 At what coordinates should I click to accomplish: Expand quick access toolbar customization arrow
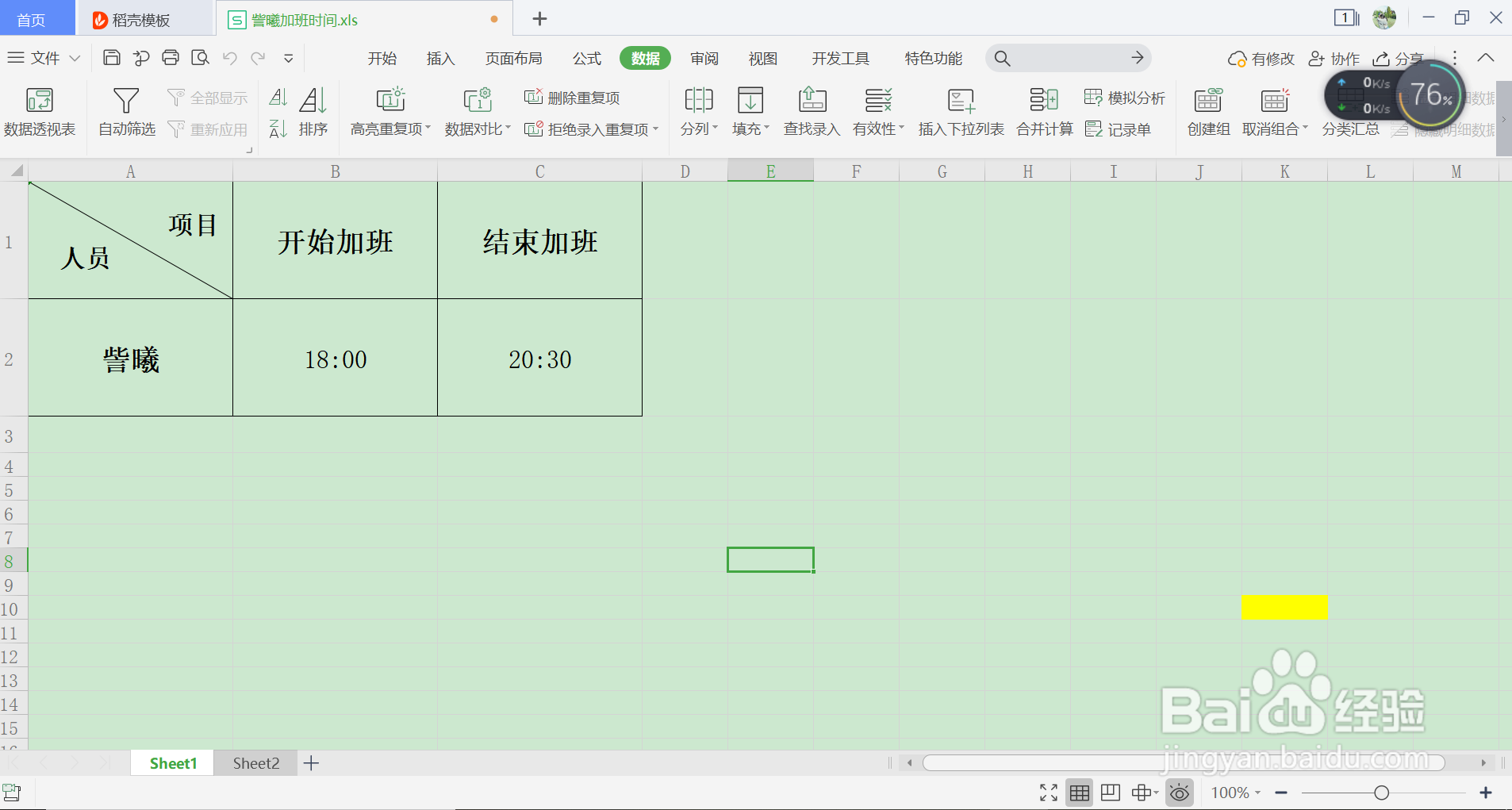289,58
